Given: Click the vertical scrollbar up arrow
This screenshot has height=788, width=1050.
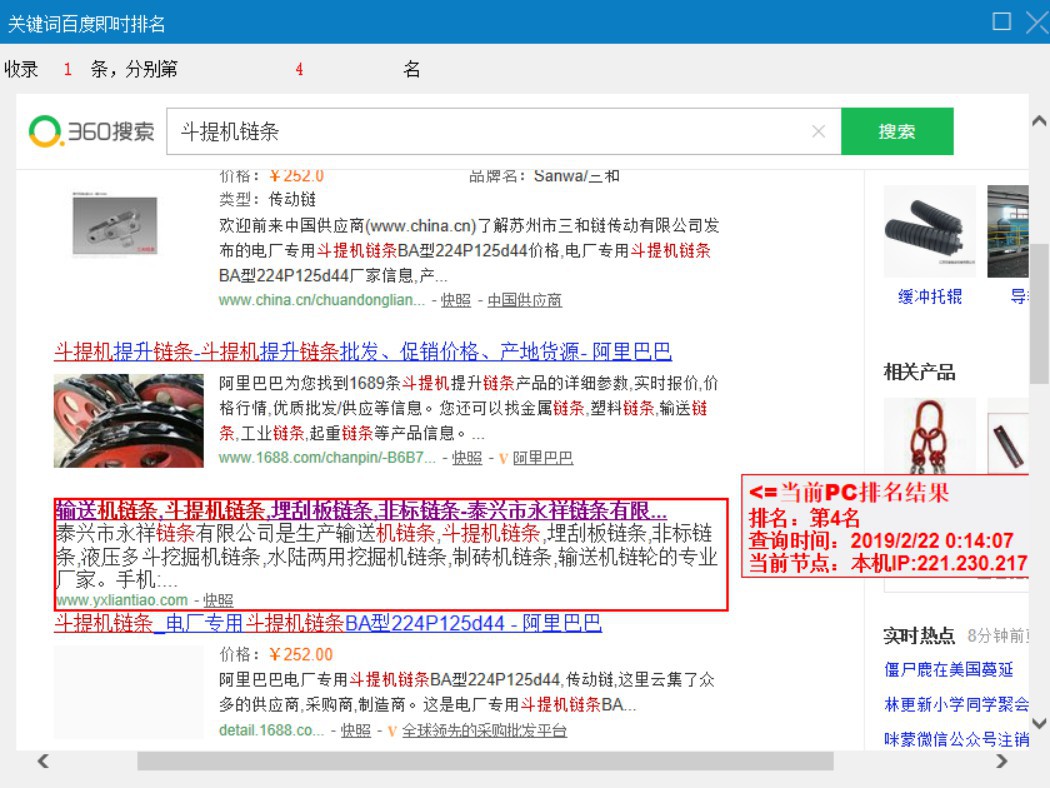Looking at the screenshot, I should click(1039, 121).
